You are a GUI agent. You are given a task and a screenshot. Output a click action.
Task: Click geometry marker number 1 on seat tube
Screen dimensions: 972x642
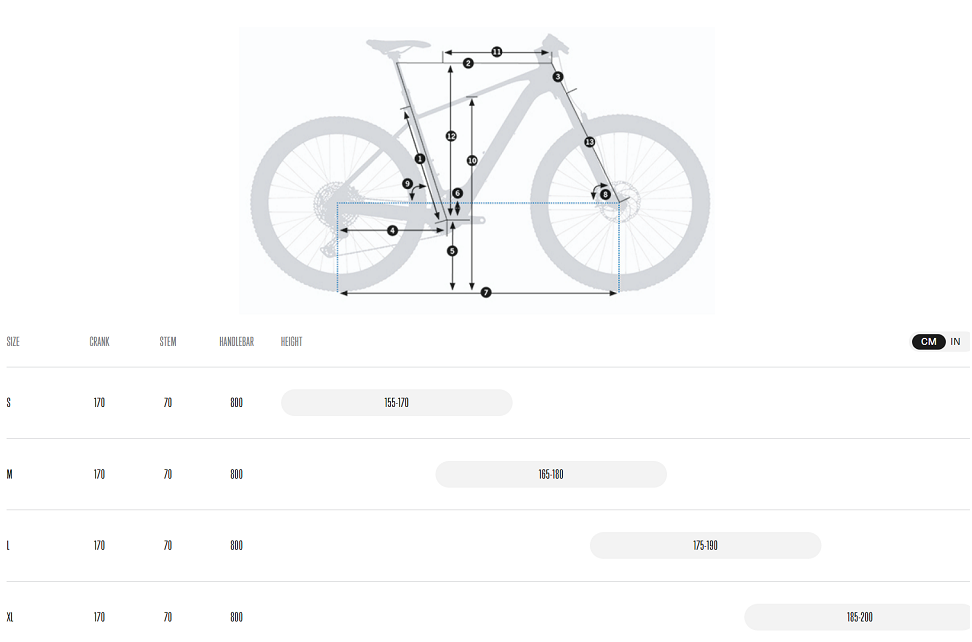pyautogui.click(x=420, y=159)
